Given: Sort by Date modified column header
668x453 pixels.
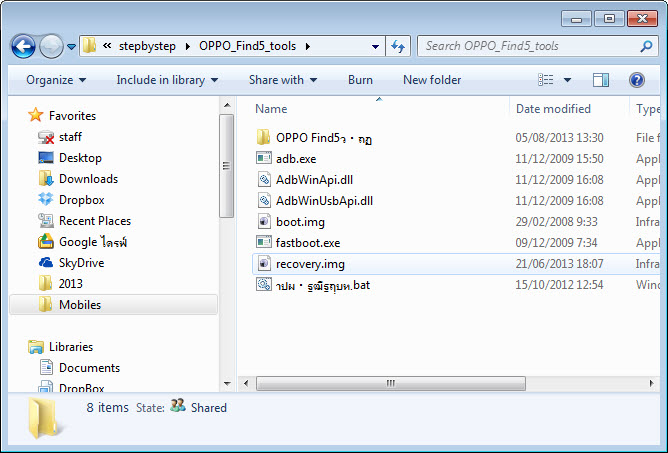Looking at the screenshot, I should [x=553, y=109].
